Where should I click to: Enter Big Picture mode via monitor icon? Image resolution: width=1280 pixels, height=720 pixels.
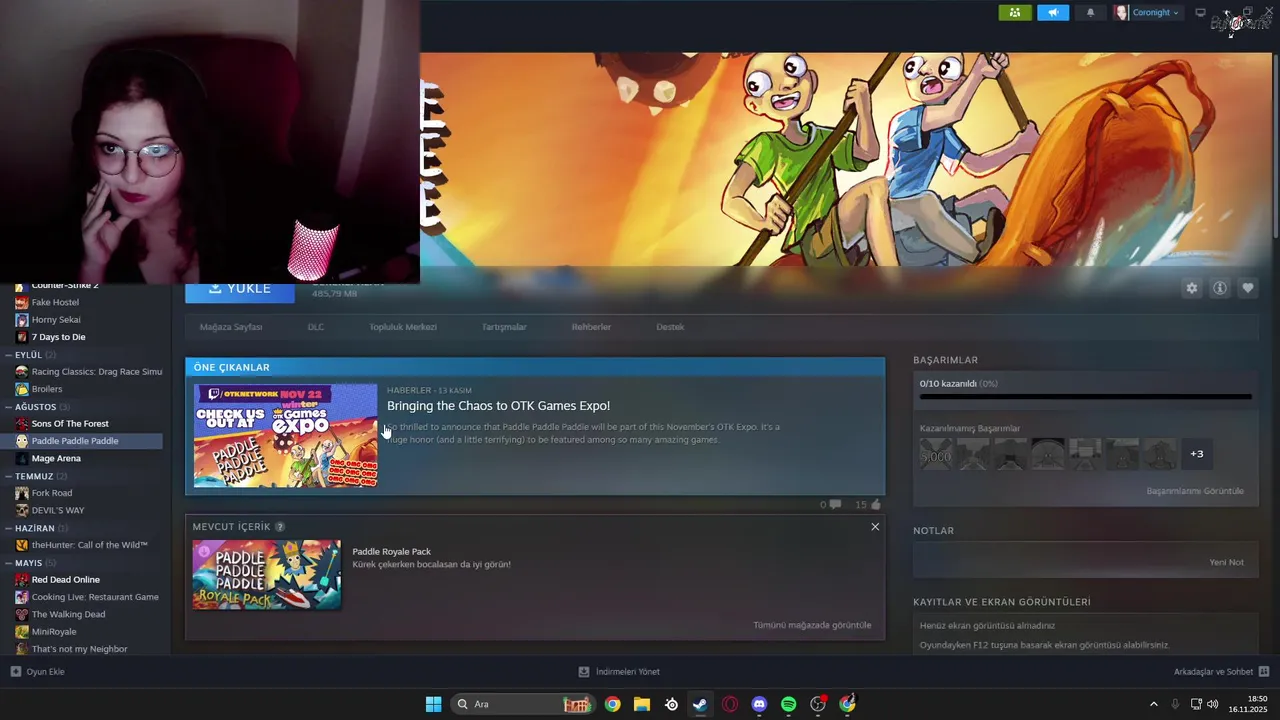coord(1201,13)
